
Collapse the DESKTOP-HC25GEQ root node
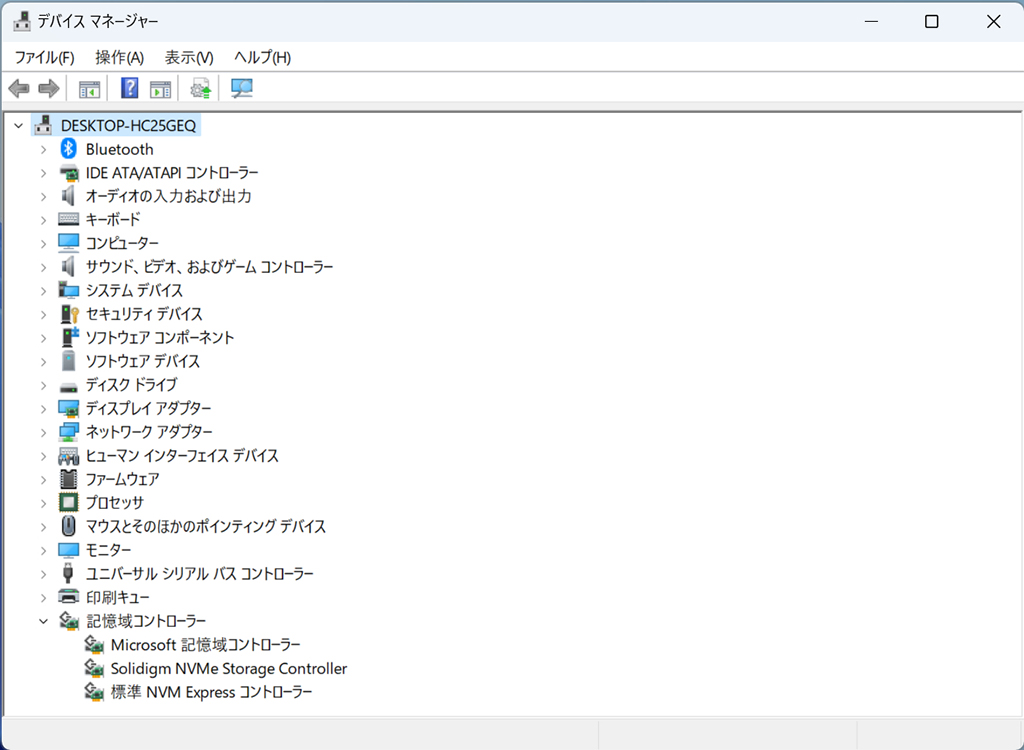(x=18, y=125)
